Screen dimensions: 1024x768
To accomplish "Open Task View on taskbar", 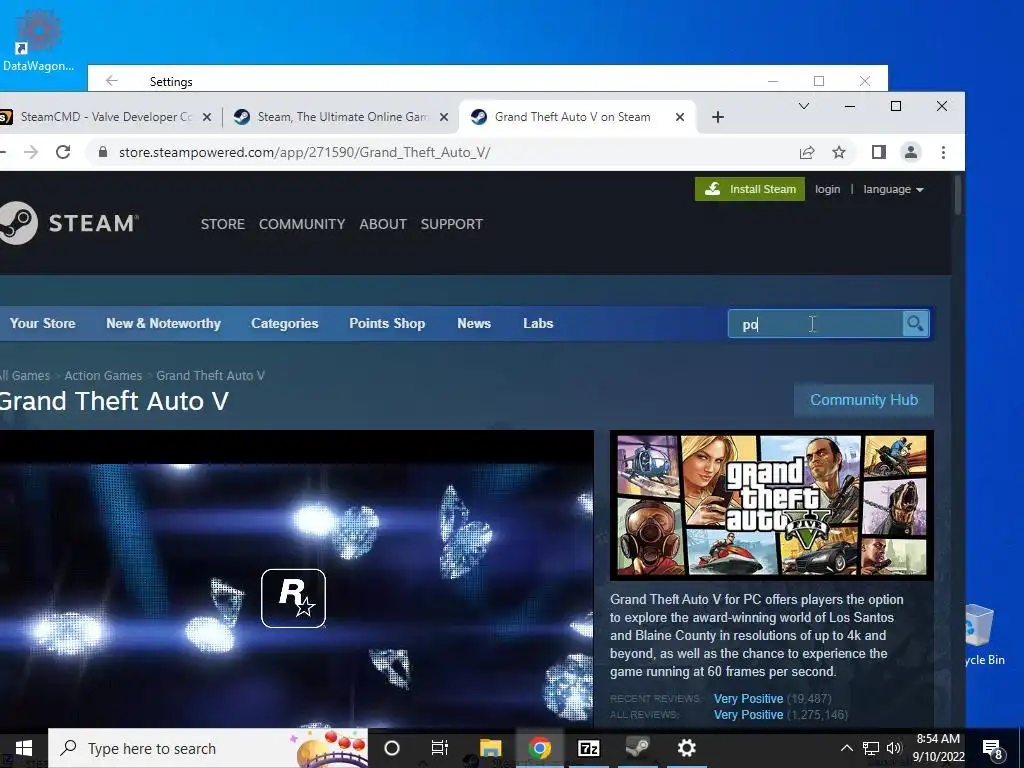I will point(440,748).
